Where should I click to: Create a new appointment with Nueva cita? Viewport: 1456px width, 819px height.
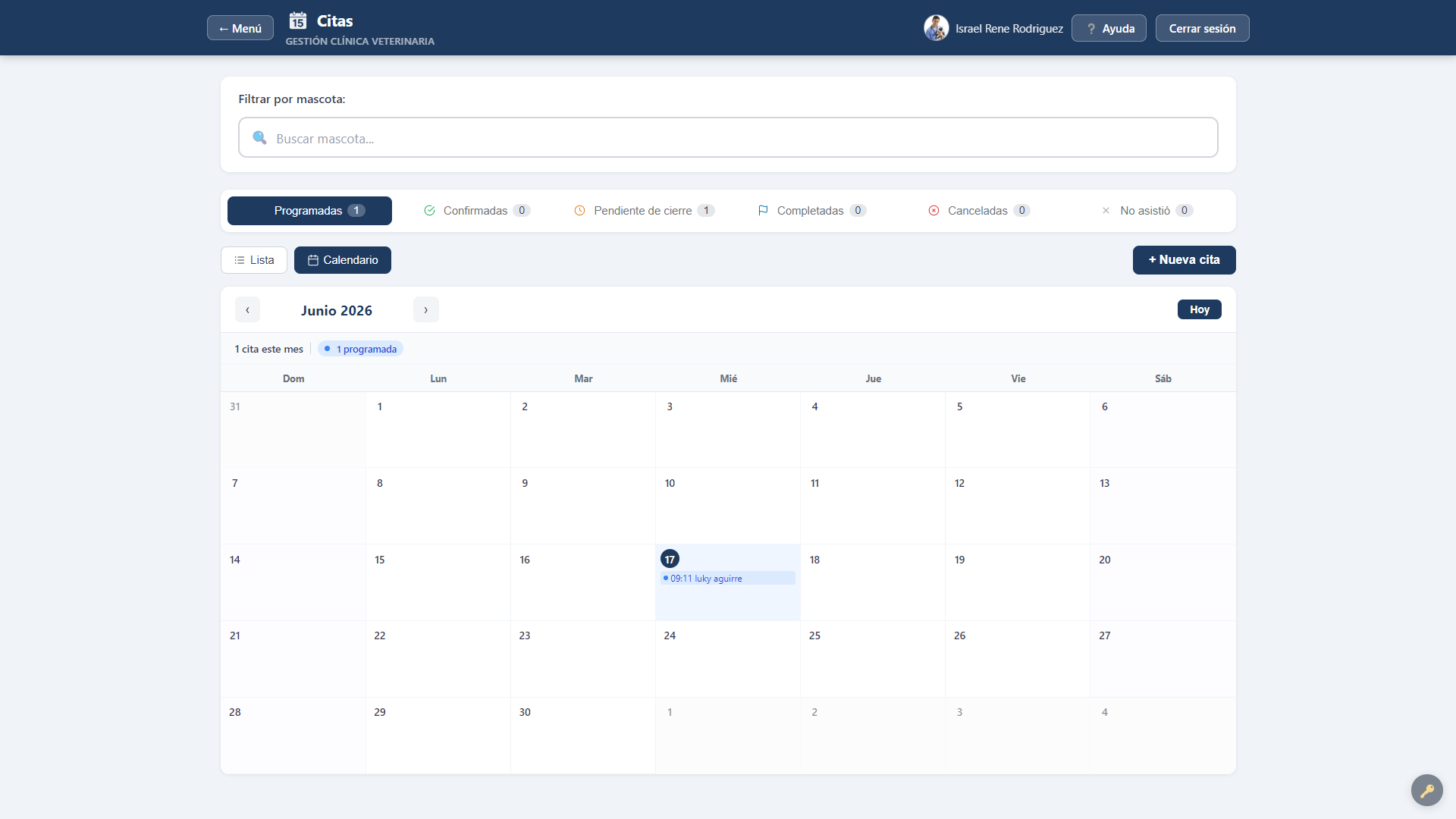coord(1184,260)
